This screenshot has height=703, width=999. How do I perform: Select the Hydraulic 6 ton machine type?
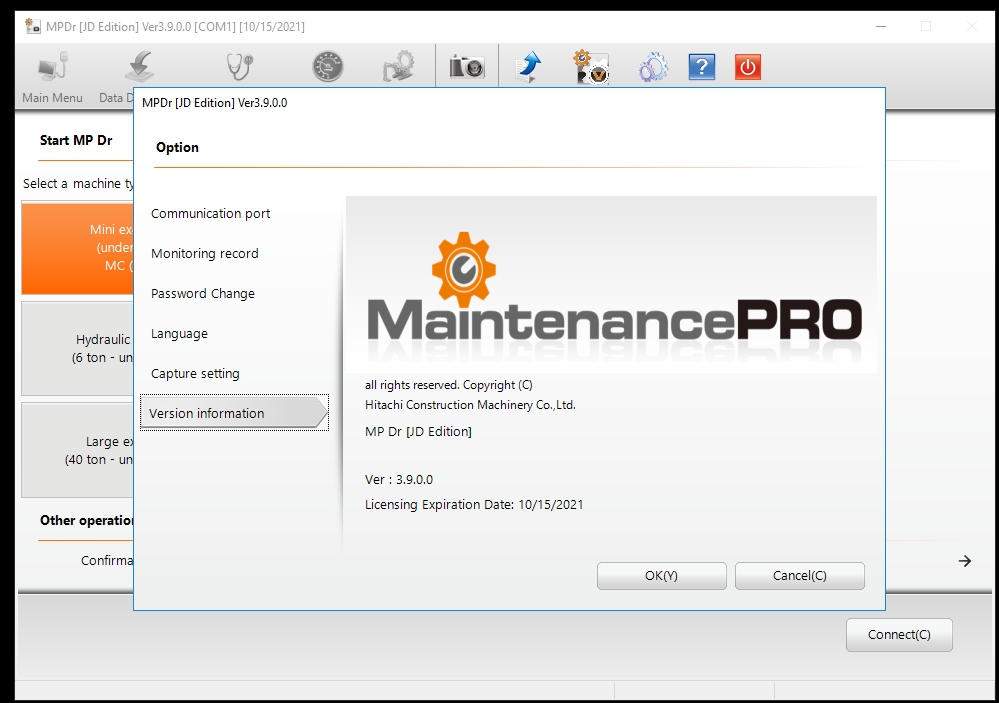(x=77, y=349)
